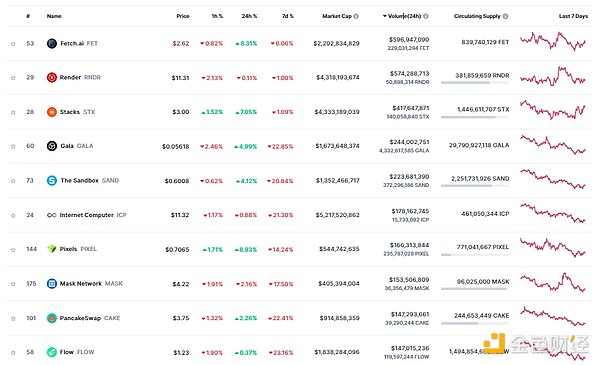
Task: Sort table by Price column header
Action: 183,16
